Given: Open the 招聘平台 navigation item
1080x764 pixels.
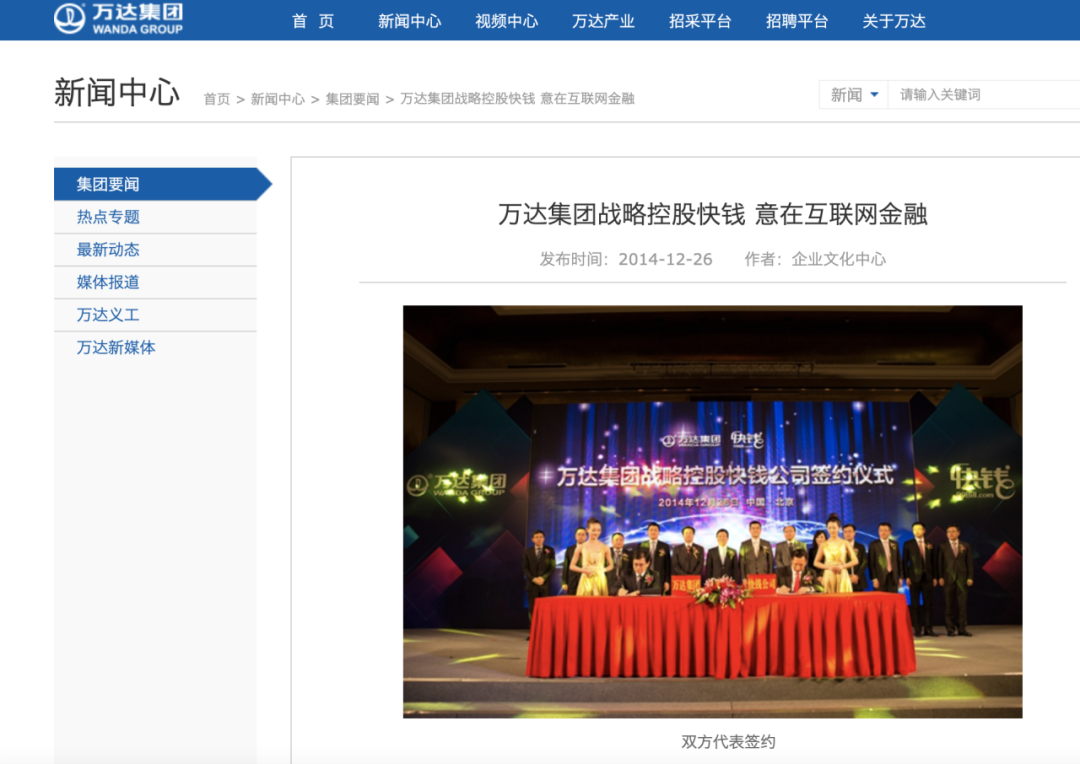Looking at the screenshot, I should (797, 21).
